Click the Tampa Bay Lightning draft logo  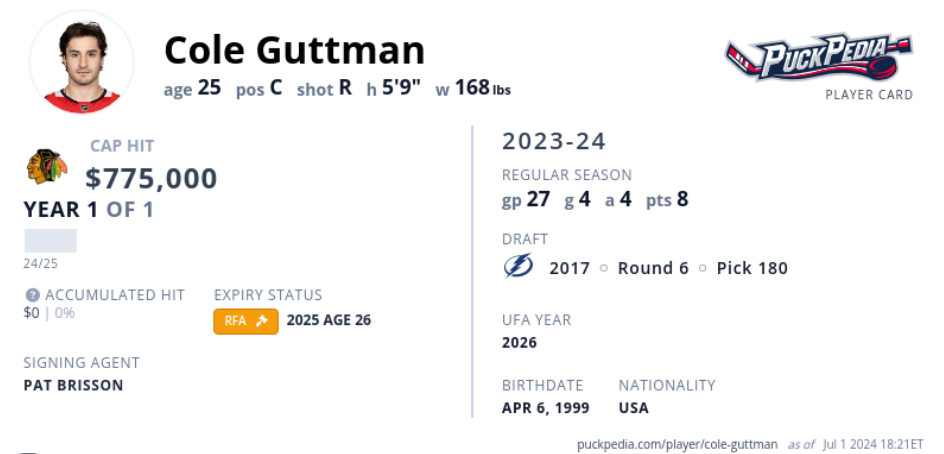click(518, 267)
